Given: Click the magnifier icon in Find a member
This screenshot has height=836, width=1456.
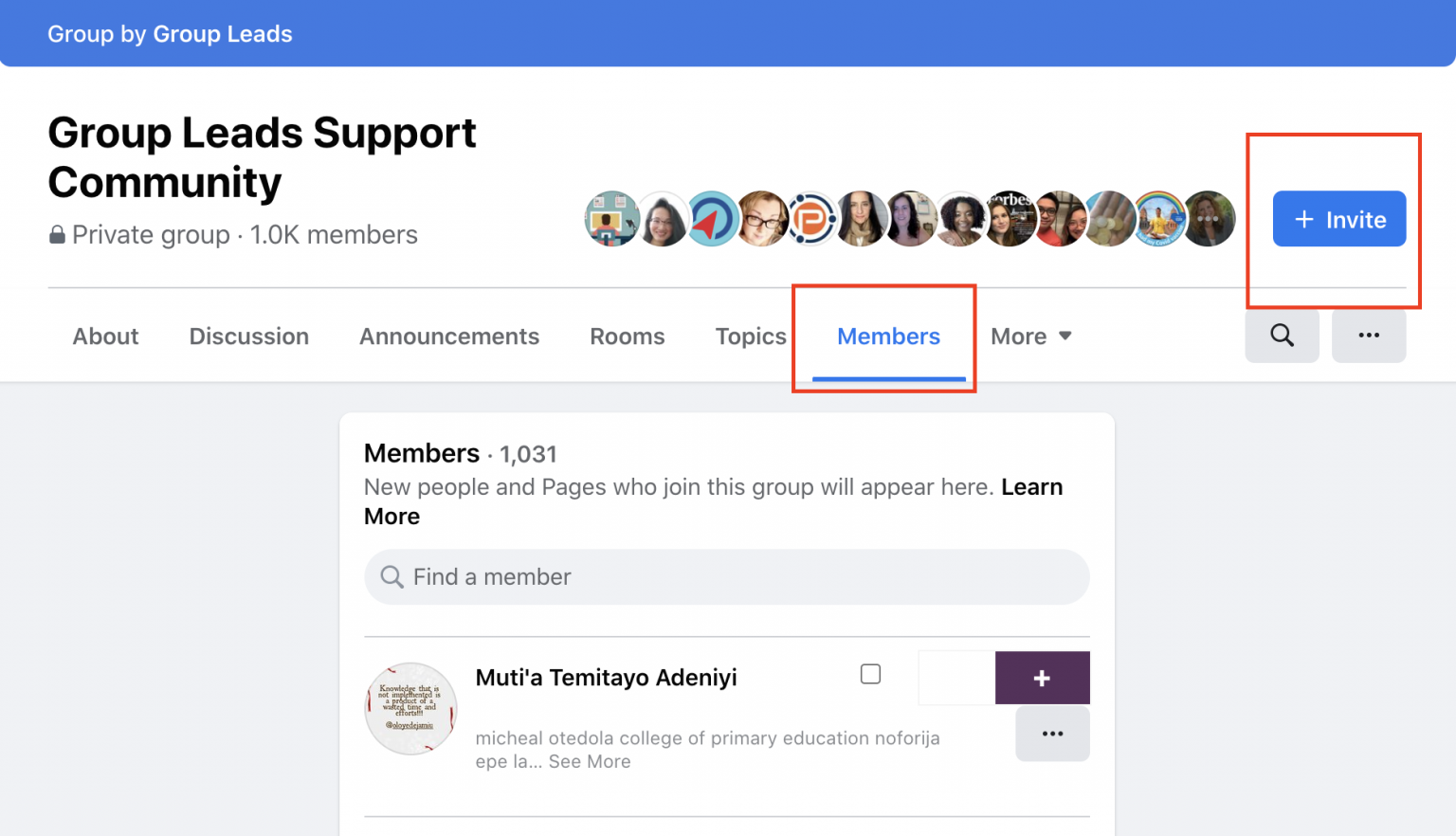Looking at the screenshot, I should click(391, 576).
